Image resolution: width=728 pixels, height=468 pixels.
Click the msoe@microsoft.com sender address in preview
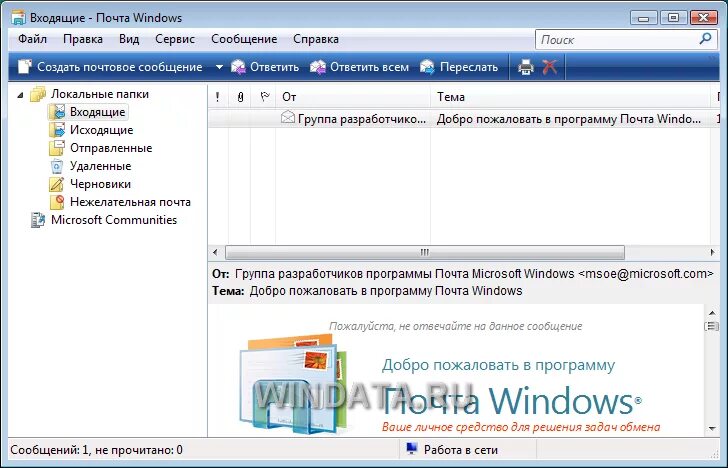(646, 273)
